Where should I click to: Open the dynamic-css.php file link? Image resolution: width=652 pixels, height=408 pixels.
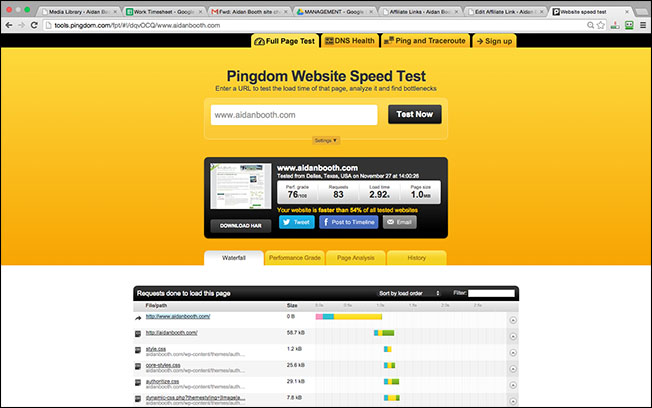click(x=195, y=398)
